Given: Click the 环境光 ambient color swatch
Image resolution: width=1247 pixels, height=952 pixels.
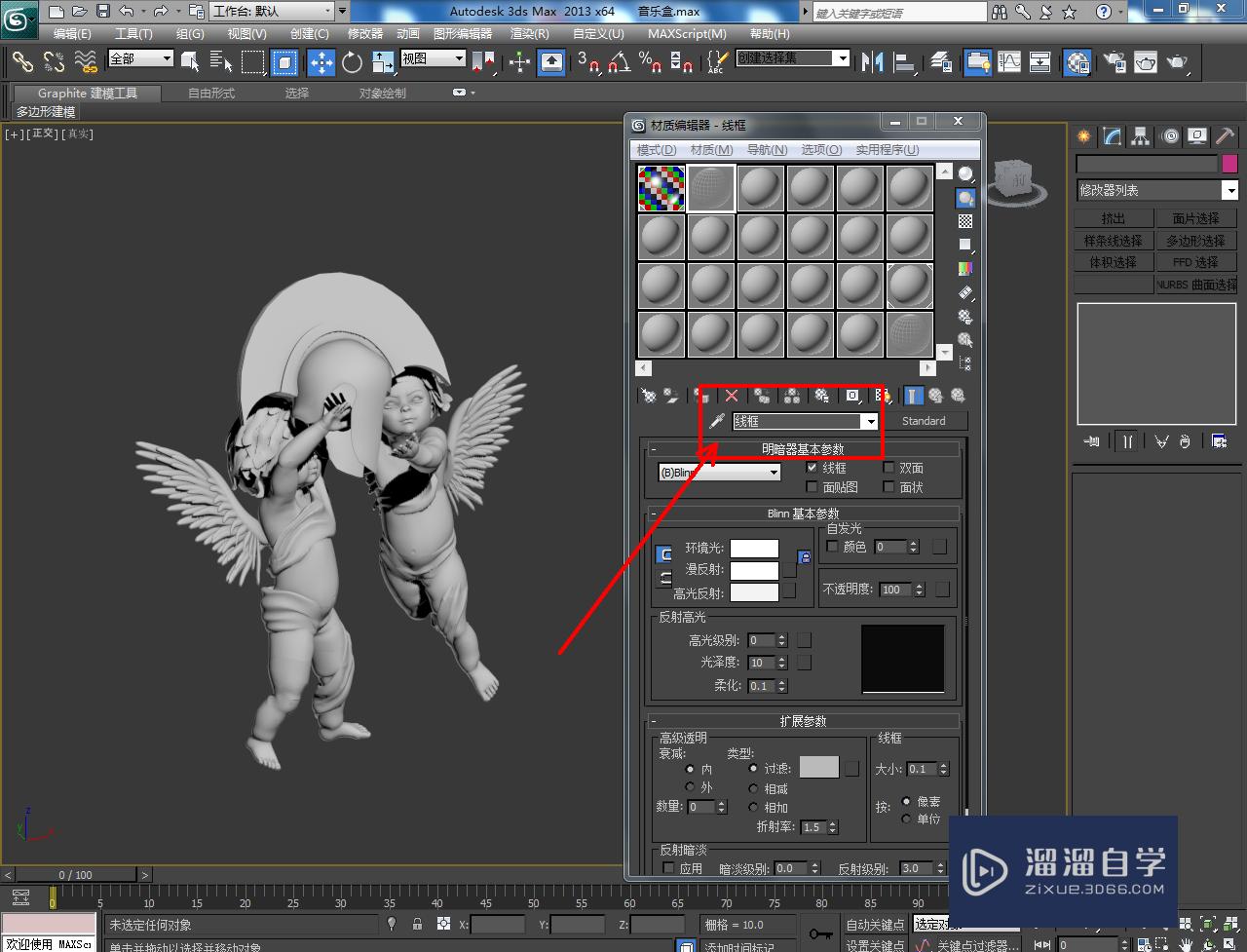Looking at the screenshot, I should click(x=754, y=549).
